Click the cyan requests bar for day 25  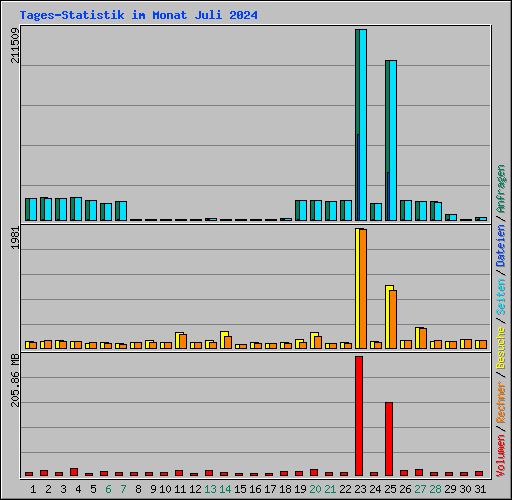pos(393,140)
